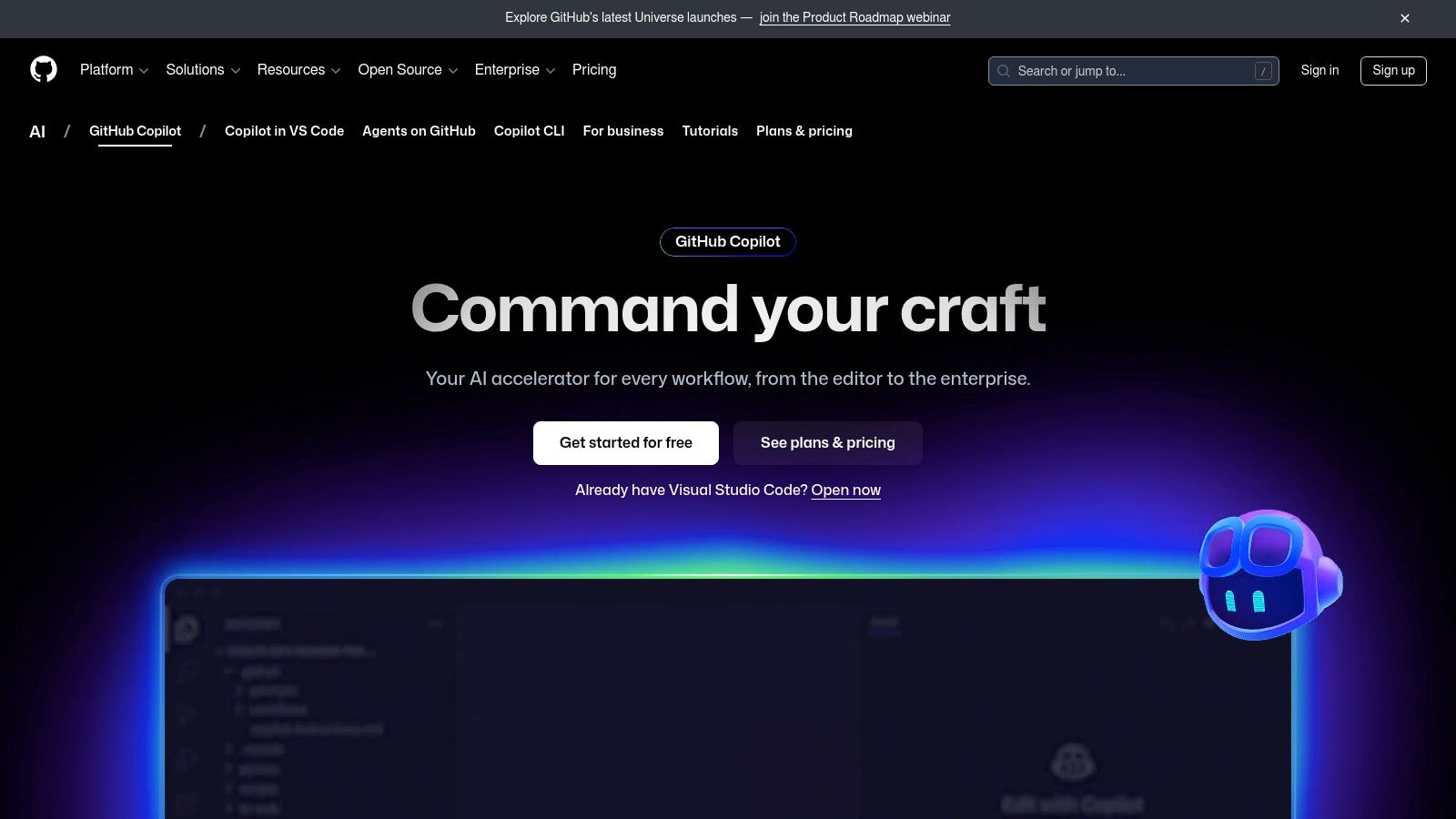The height and width of the screenshot is (819, 1456).
Task: Dismiss the Universe launches announcement banner
Action: pyautogui.click(x=1404, y=18)
